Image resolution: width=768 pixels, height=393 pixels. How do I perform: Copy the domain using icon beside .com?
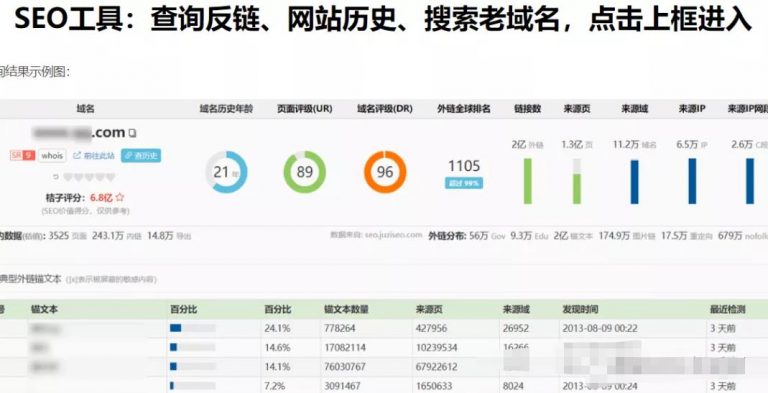click(132, 133)
